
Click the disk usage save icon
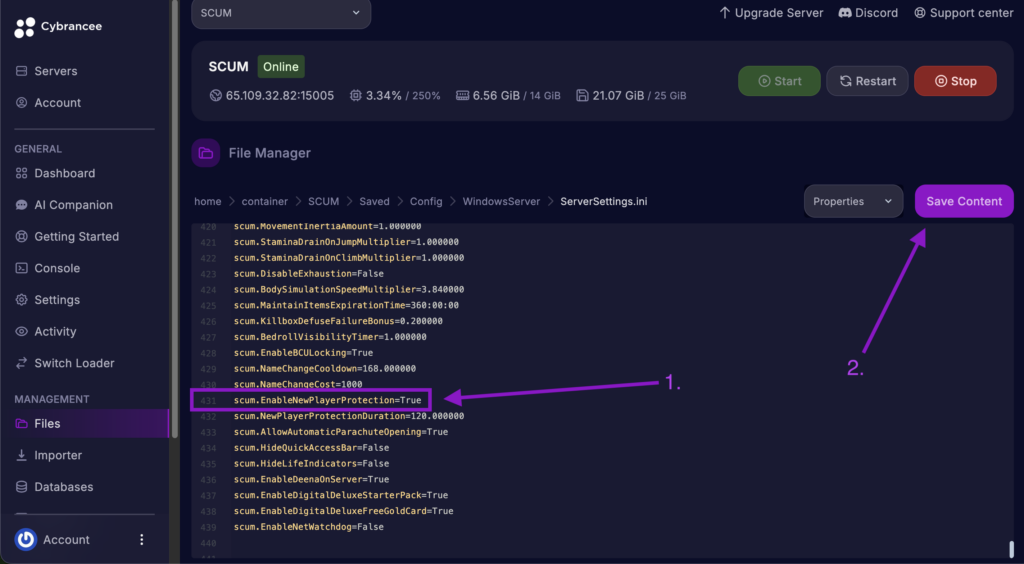pyautogui.click(x=583, y=95)
